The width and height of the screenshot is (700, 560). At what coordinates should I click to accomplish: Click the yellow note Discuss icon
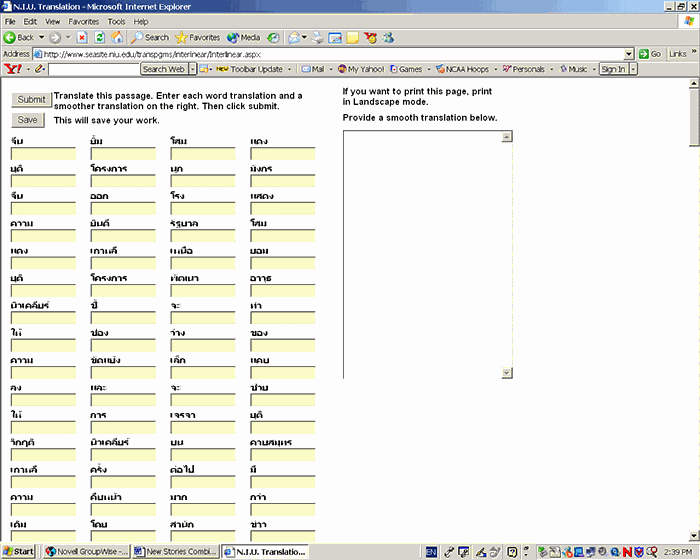point(353,38)
